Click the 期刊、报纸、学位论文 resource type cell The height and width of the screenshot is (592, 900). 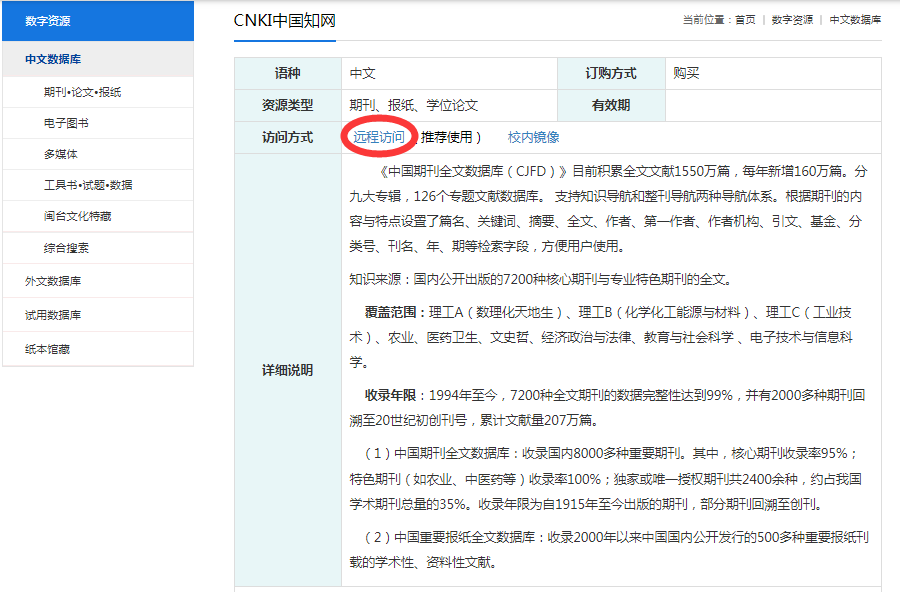(x=413, y=105)
